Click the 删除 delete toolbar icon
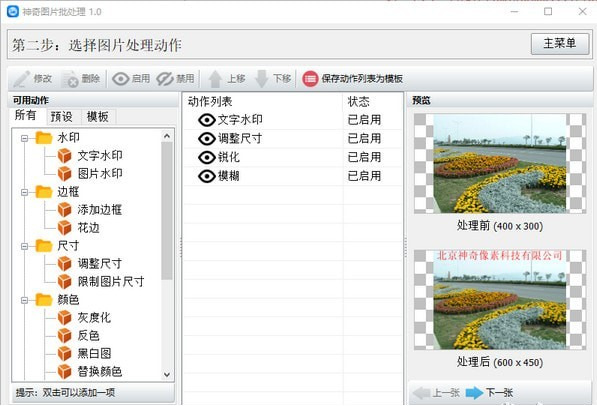Image resolution: width=597 pixels, height=406 pixels. (70, 79)
